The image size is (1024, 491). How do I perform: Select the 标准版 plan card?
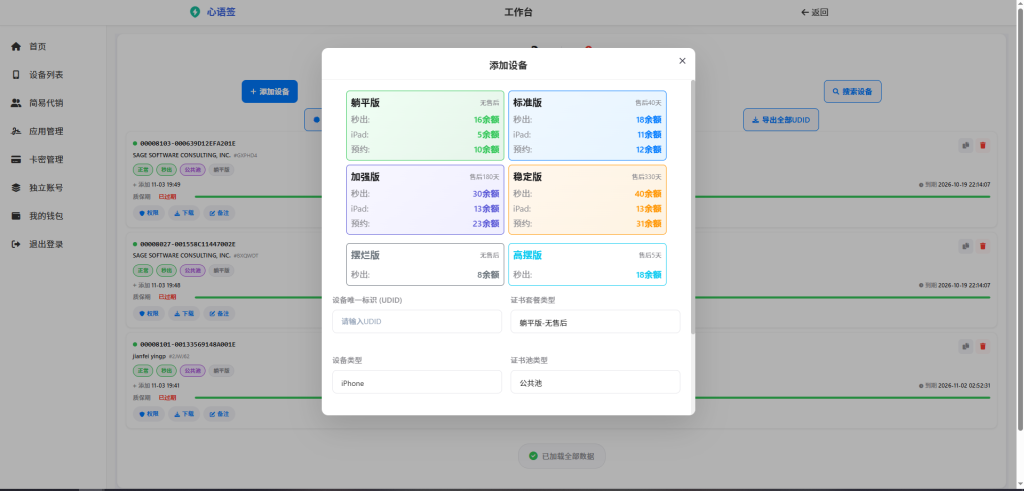(x=587, y=125)
